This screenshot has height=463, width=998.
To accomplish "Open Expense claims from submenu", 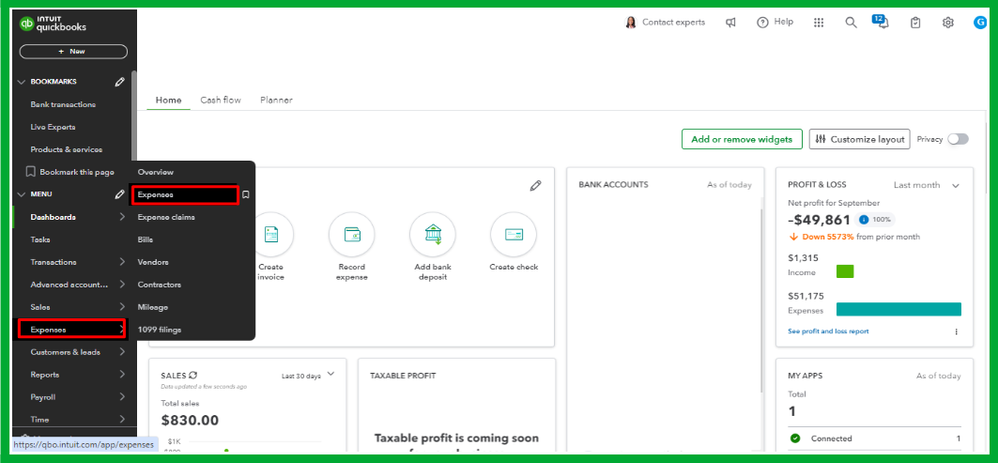I will 166,217.
